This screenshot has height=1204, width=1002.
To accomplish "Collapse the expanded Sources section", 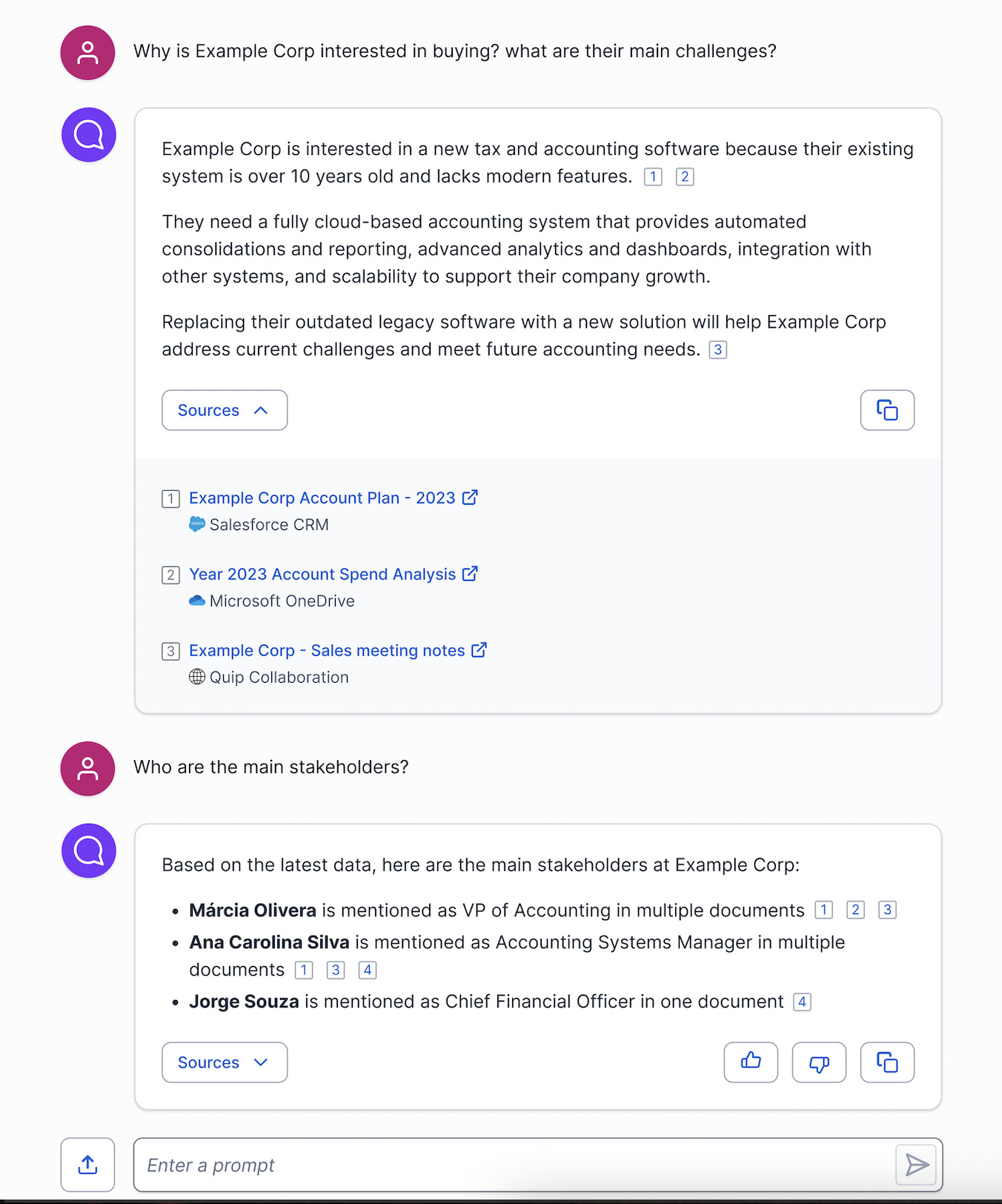I will pos(225,410).
